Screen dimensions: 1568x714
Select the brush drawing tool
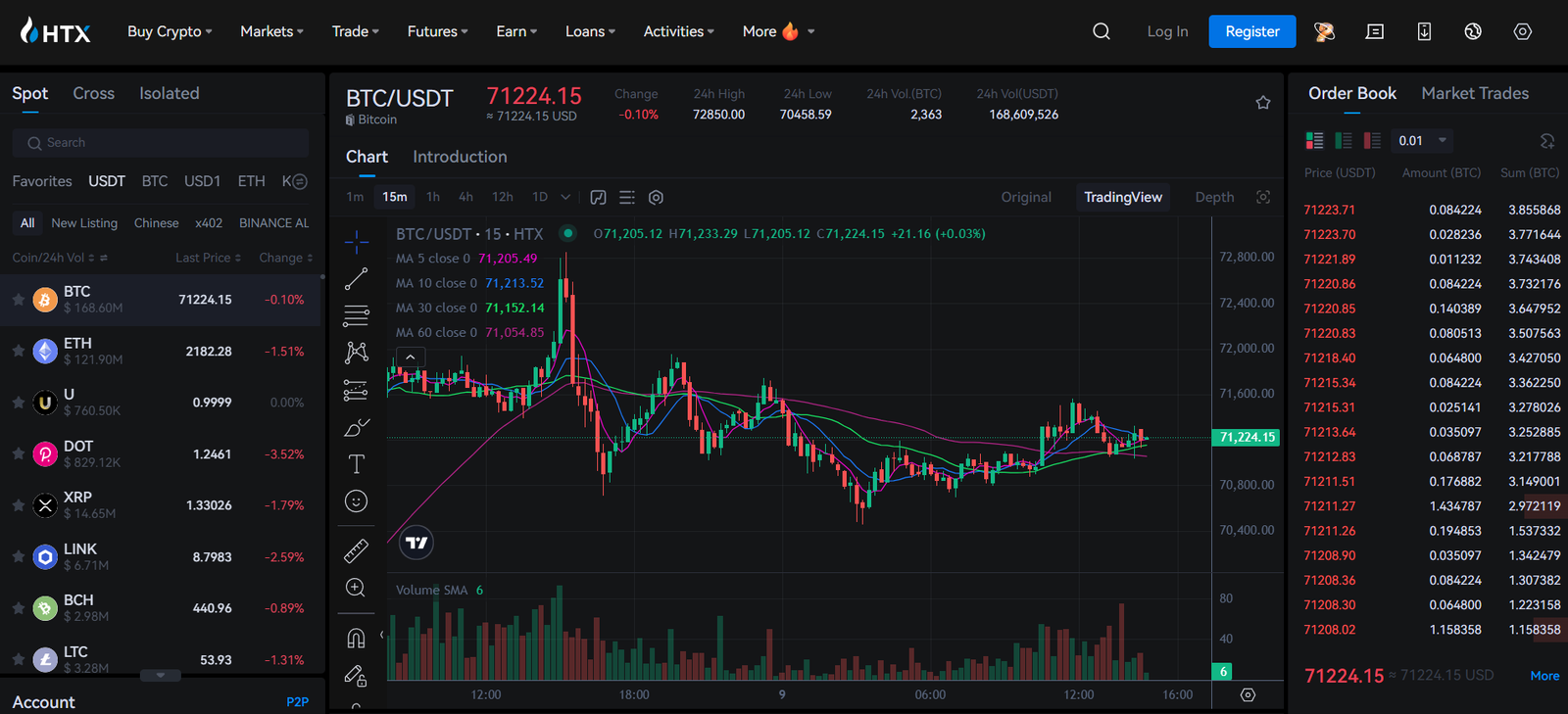click(x=357, y=427)
